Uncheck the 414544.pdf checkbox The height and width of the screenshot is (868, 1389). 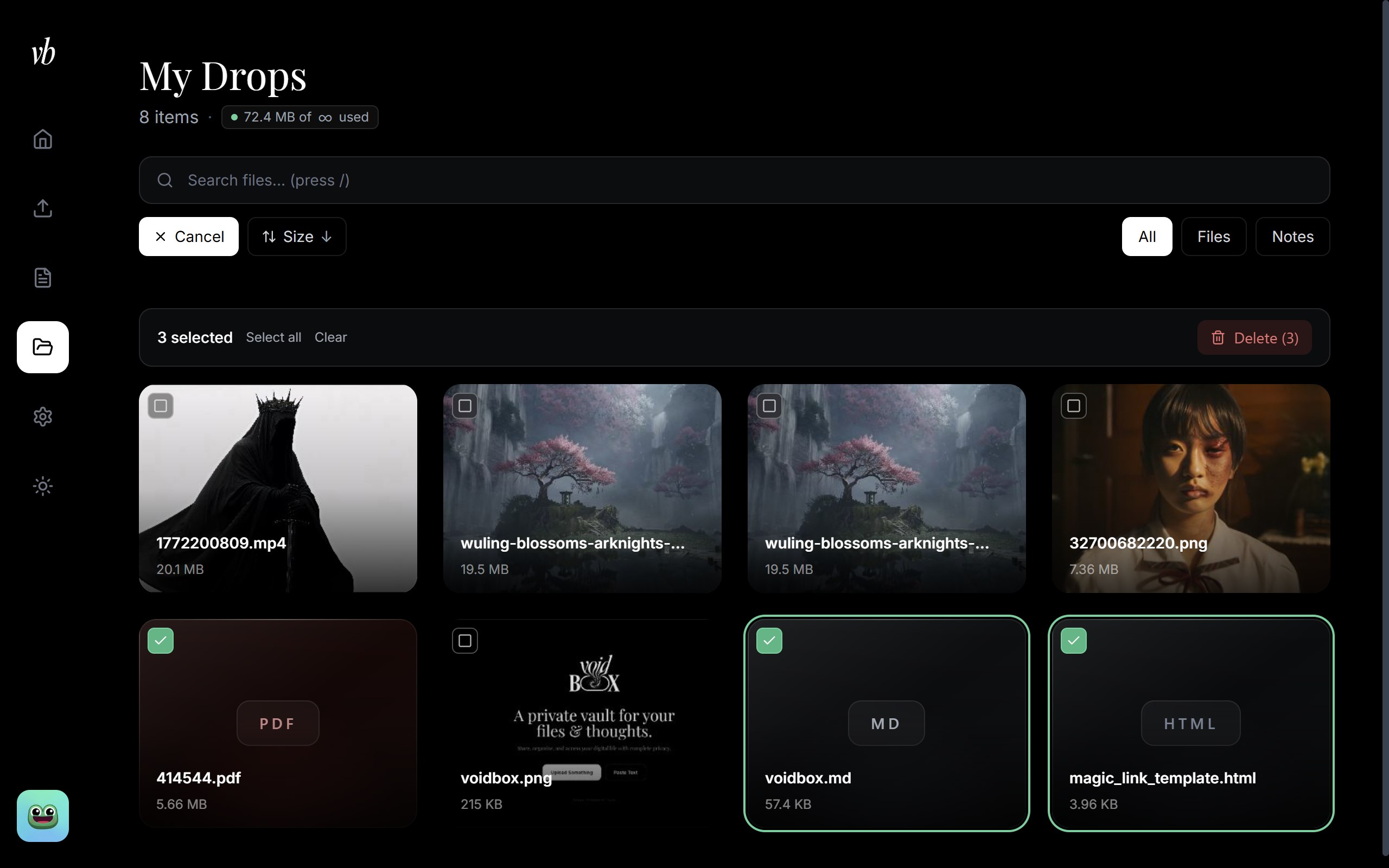161,641
